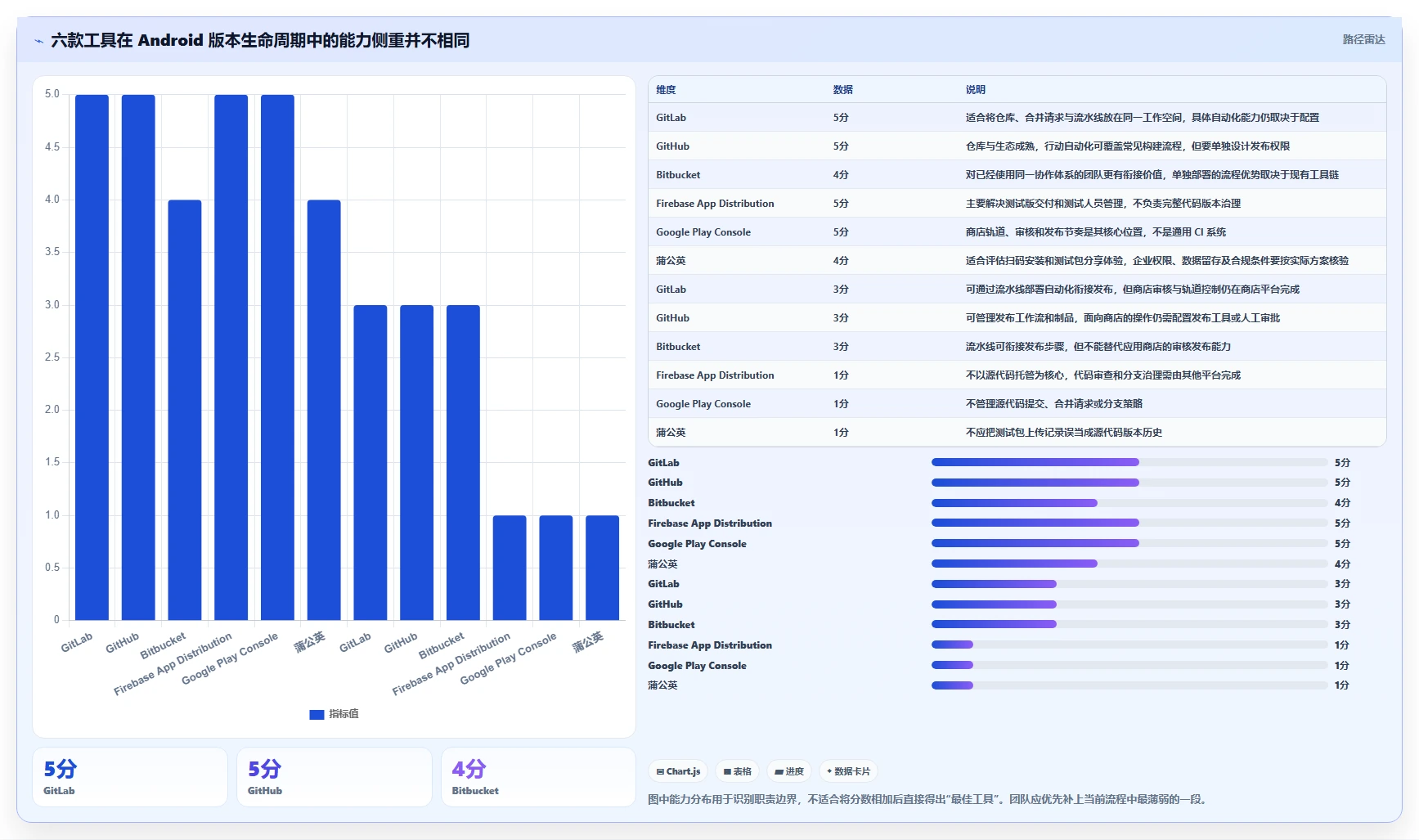
Task: Select the table description starting 主要解决测试版交付
Action: (x=1102, y=204)
